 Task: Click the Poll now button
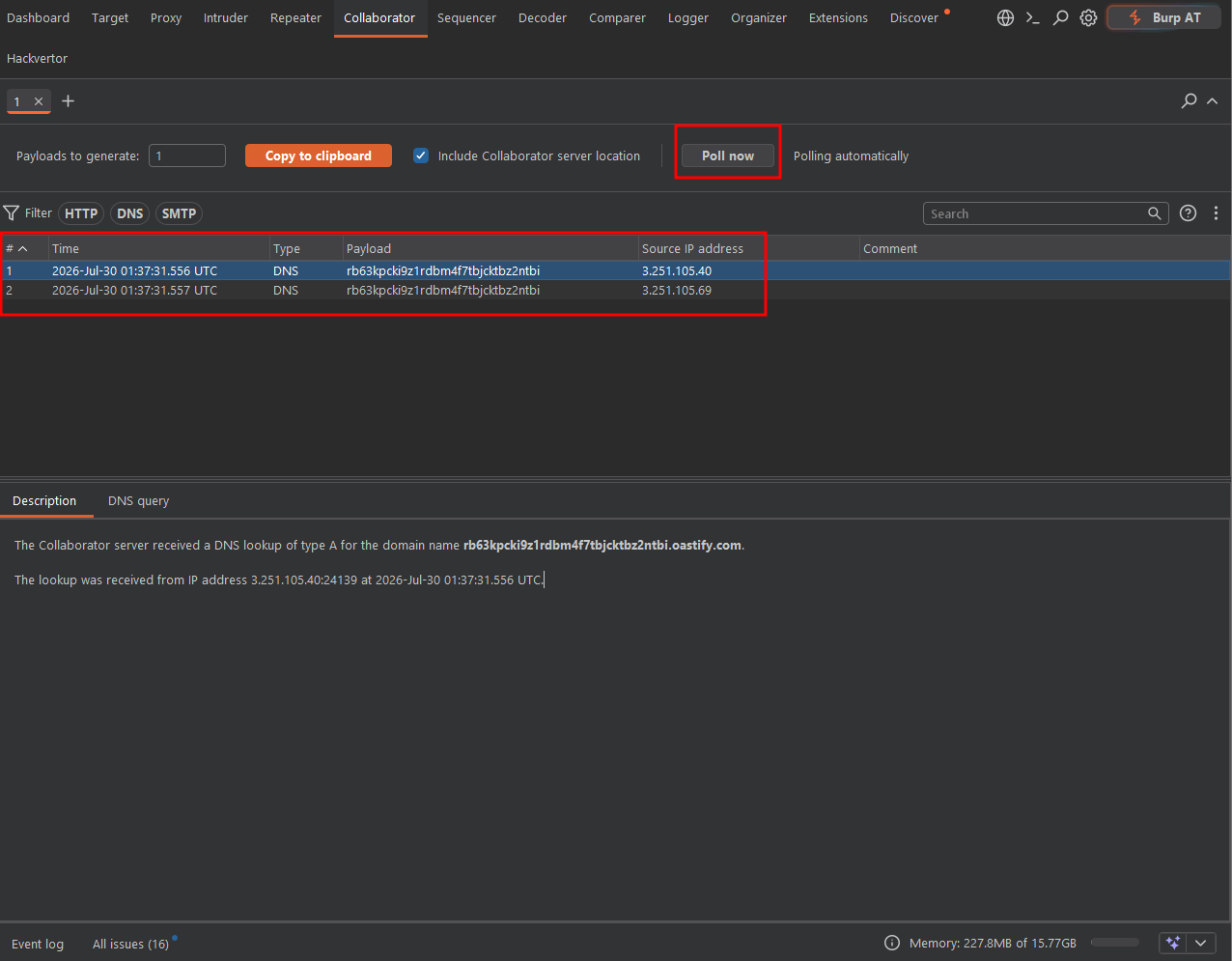[728, 155]
